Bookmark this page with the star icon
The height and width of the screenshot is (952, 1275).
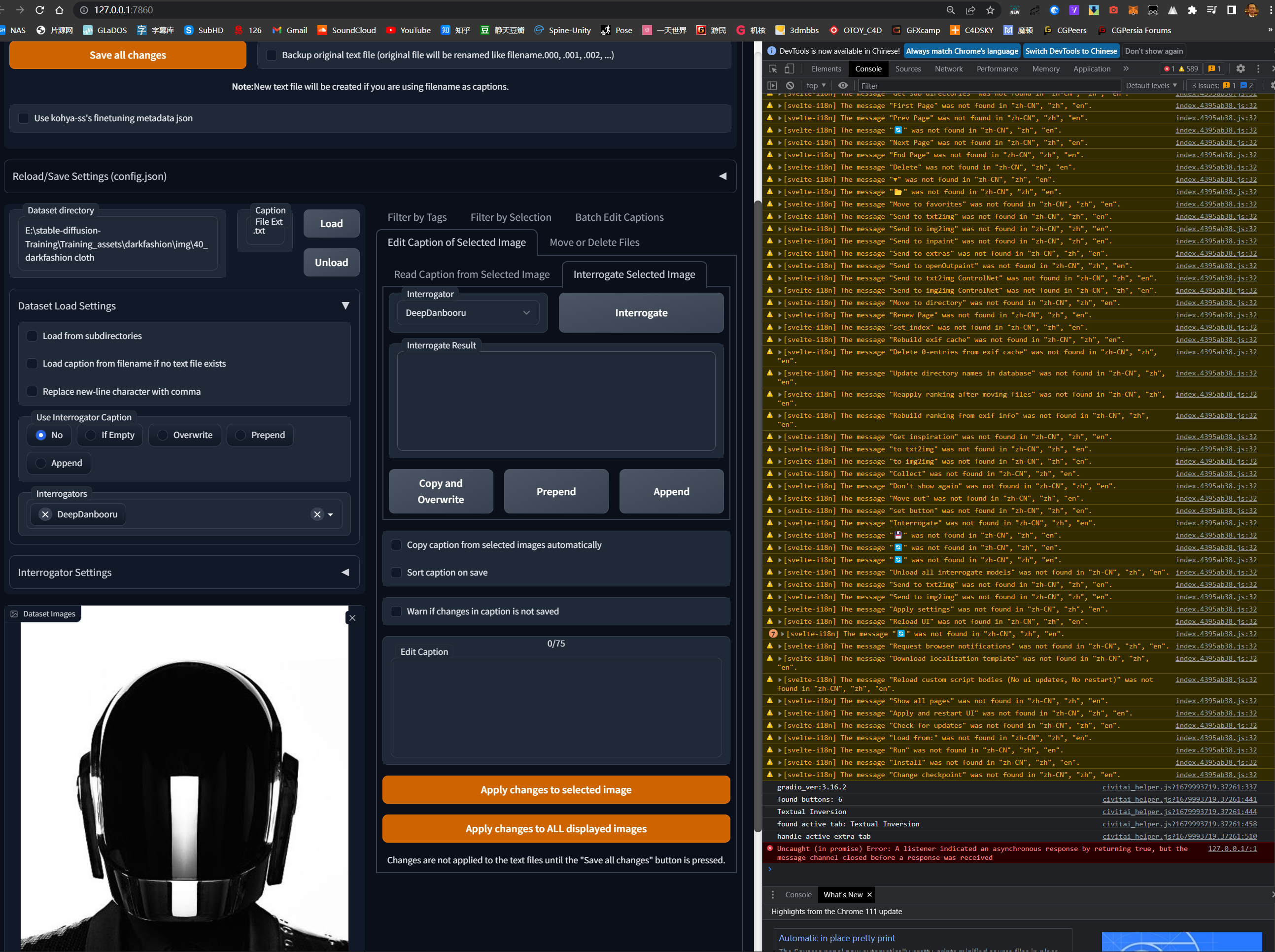[990, 10]
